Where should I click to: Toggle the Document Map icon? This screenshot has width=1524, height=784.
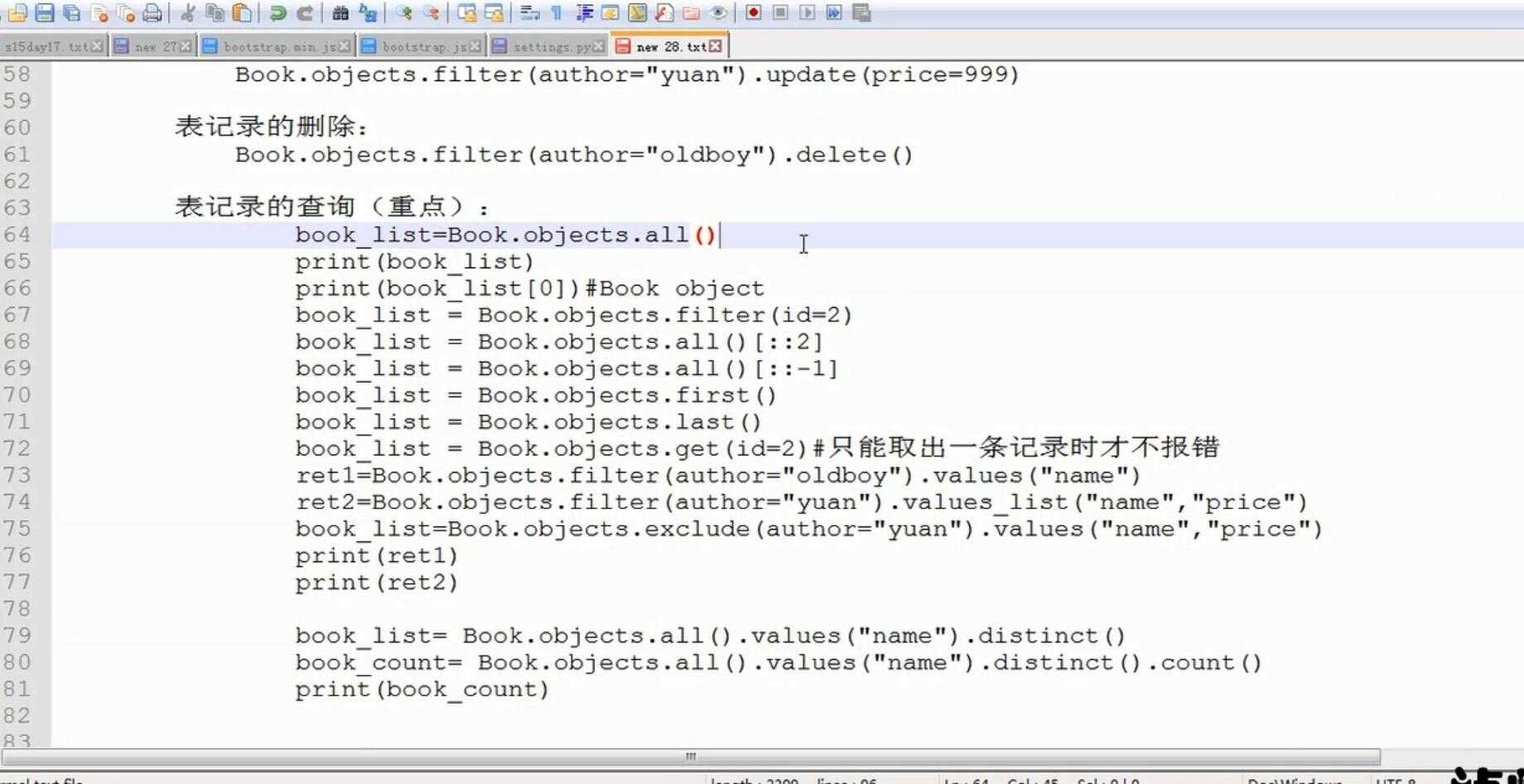(x=637, y=12)
